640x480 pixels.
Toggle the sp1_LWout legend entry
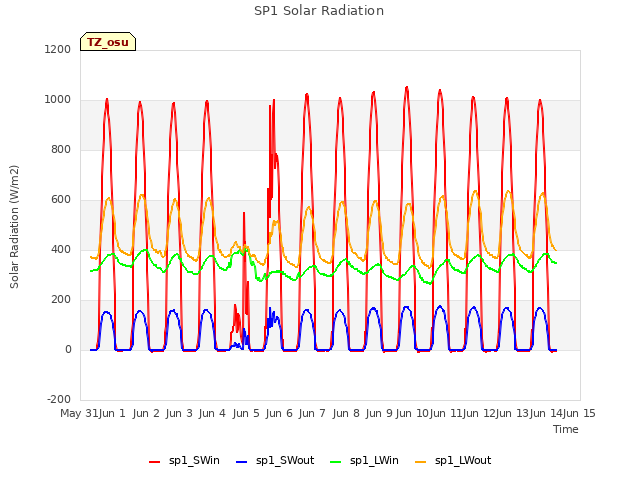click(x=453, y=461)
